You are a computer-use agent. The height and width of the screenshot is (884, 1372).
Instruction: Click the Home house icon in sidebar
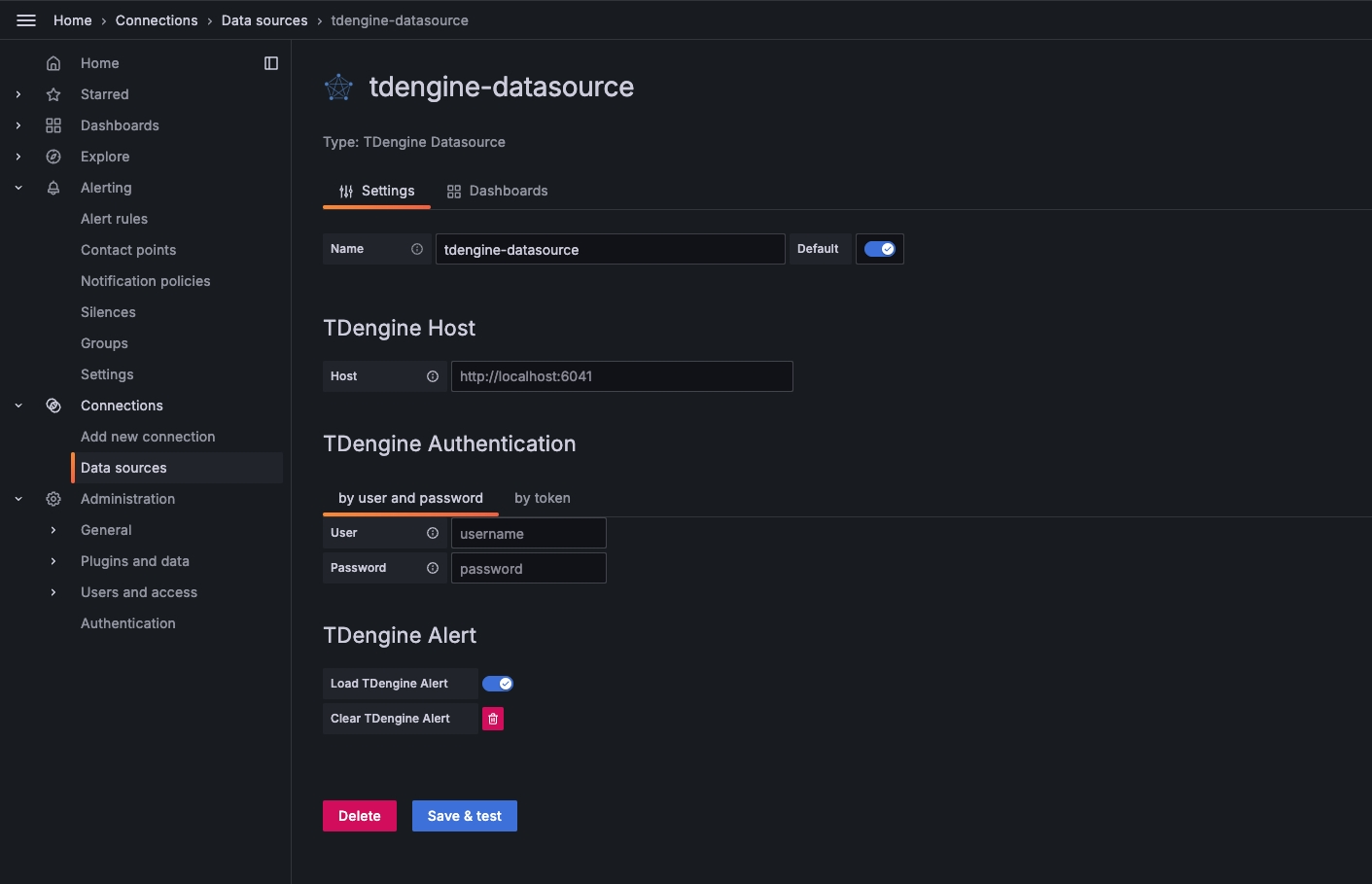coord(53,63)
